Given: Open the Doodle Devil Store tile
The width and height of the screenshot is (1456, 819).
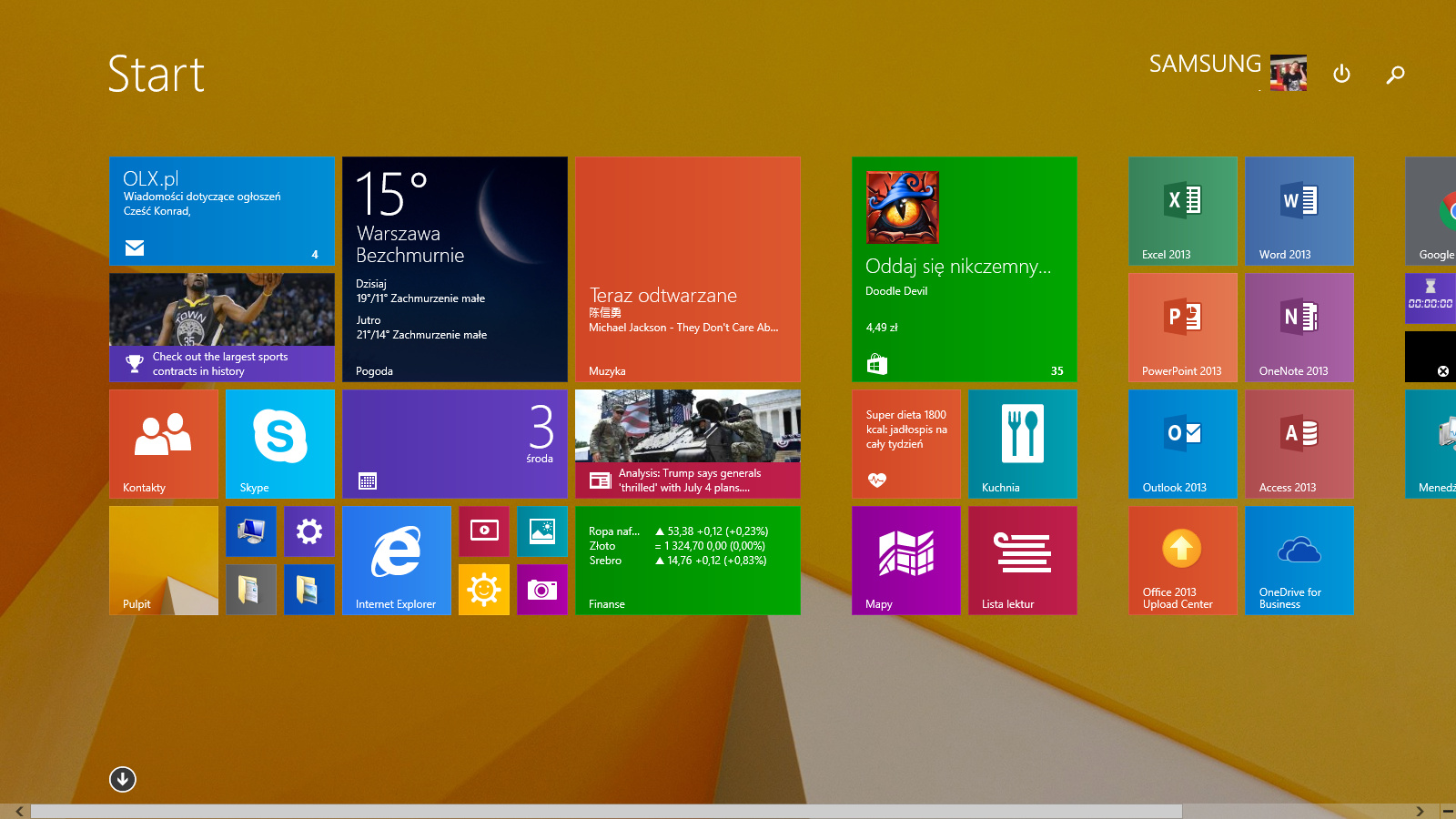Looking at the screenshot, I should coord(965,269).
